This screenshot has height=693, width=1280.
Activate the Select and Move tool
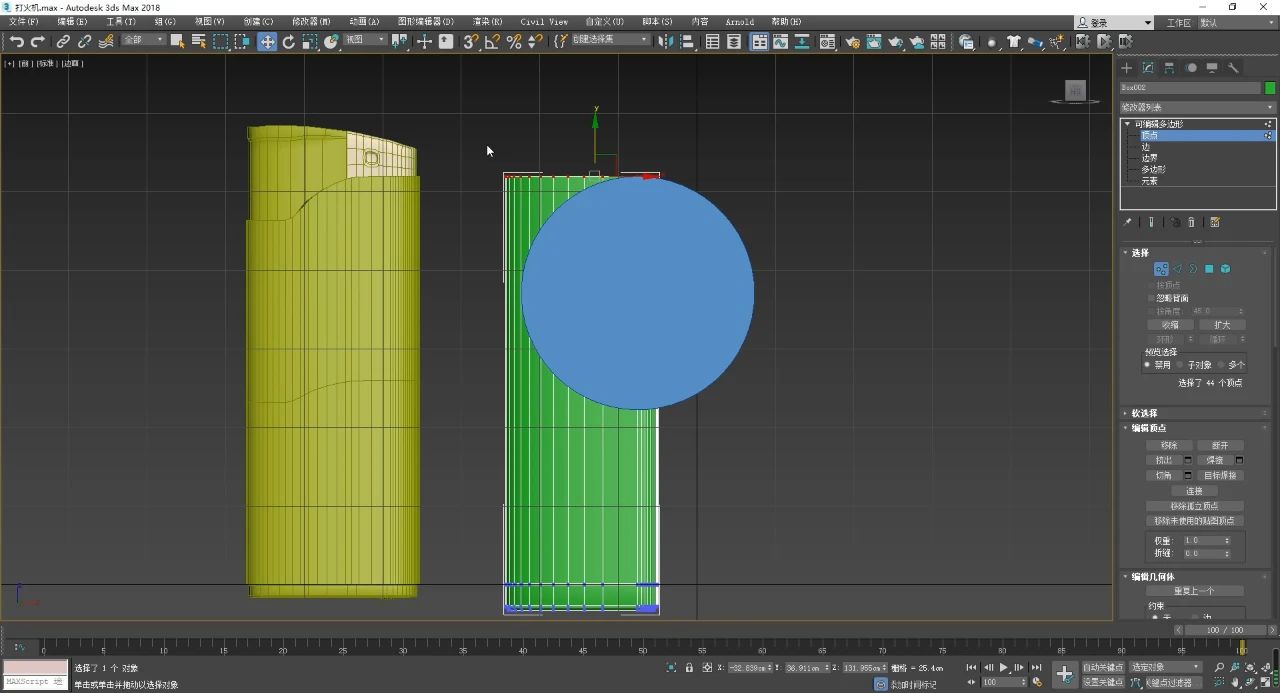click(267, 41)
